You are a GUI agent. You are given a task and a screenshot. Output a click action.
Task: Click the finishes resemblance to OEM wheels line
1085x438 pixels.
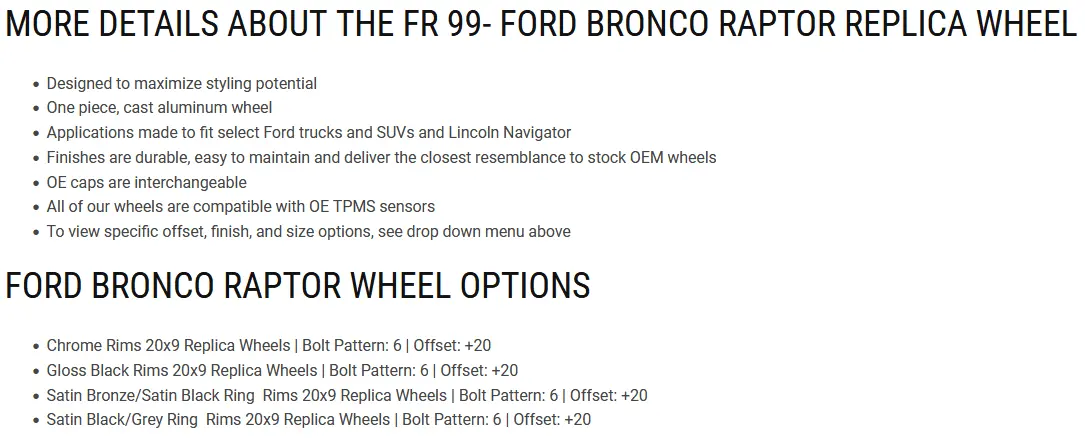click(381, 157)
